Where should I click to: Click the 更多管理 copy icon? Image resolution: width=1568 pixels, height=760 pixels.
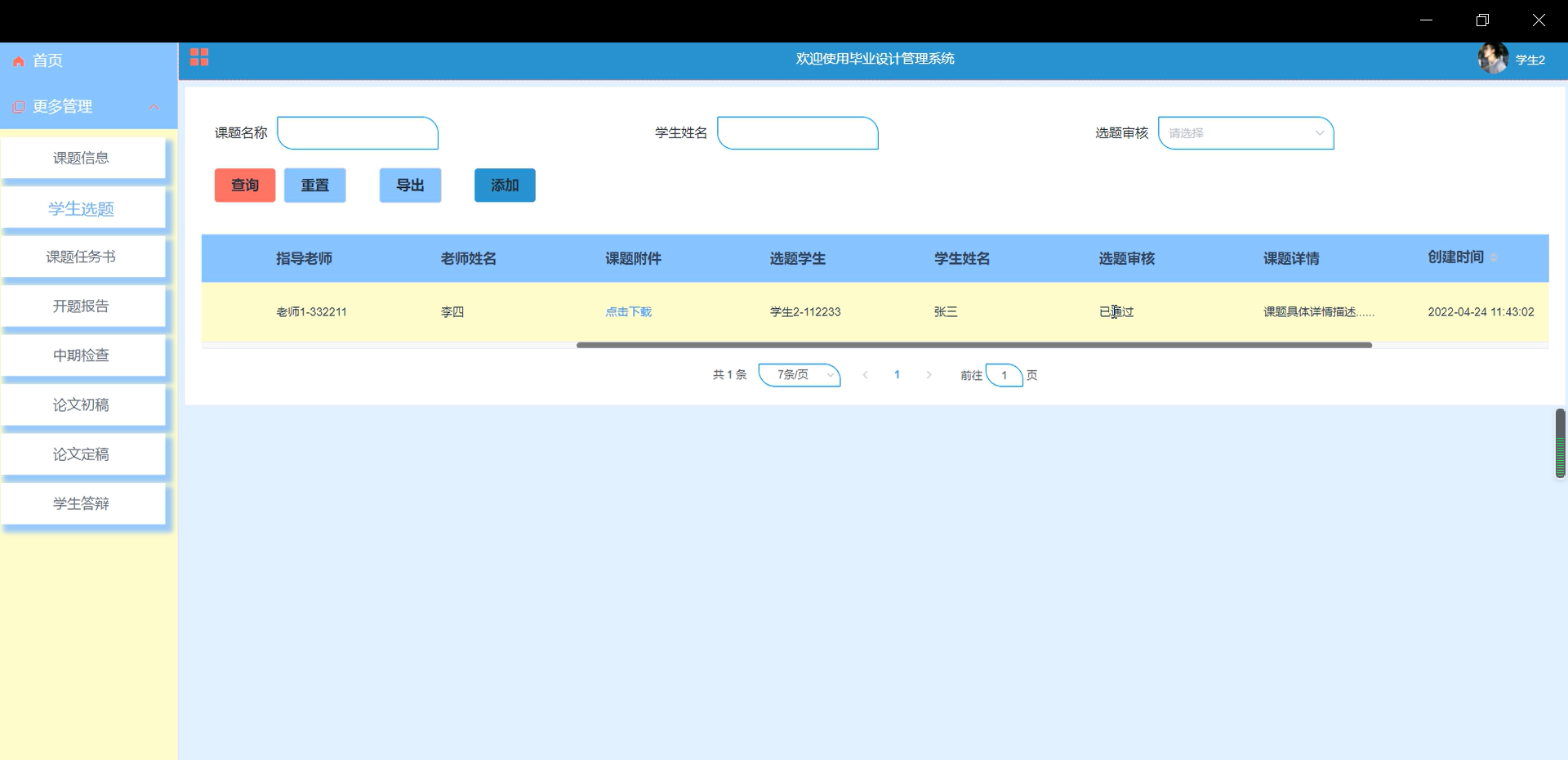18,107
